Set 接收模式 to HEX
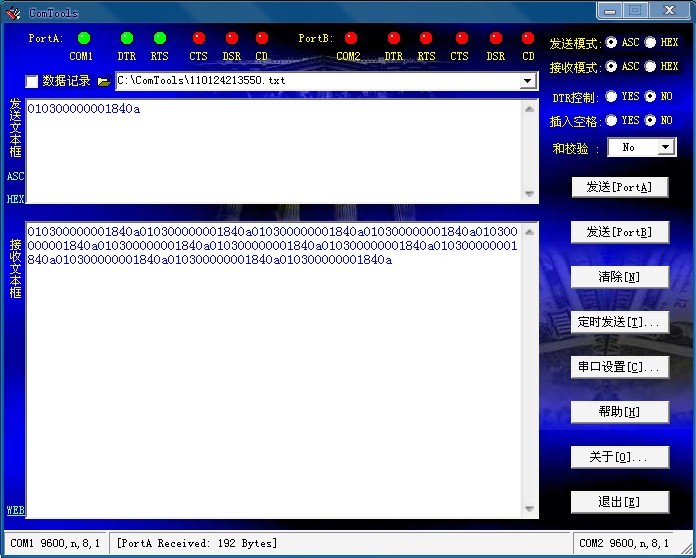The height and width of the screenshot is (558, 696). click(x=651, y=66)
